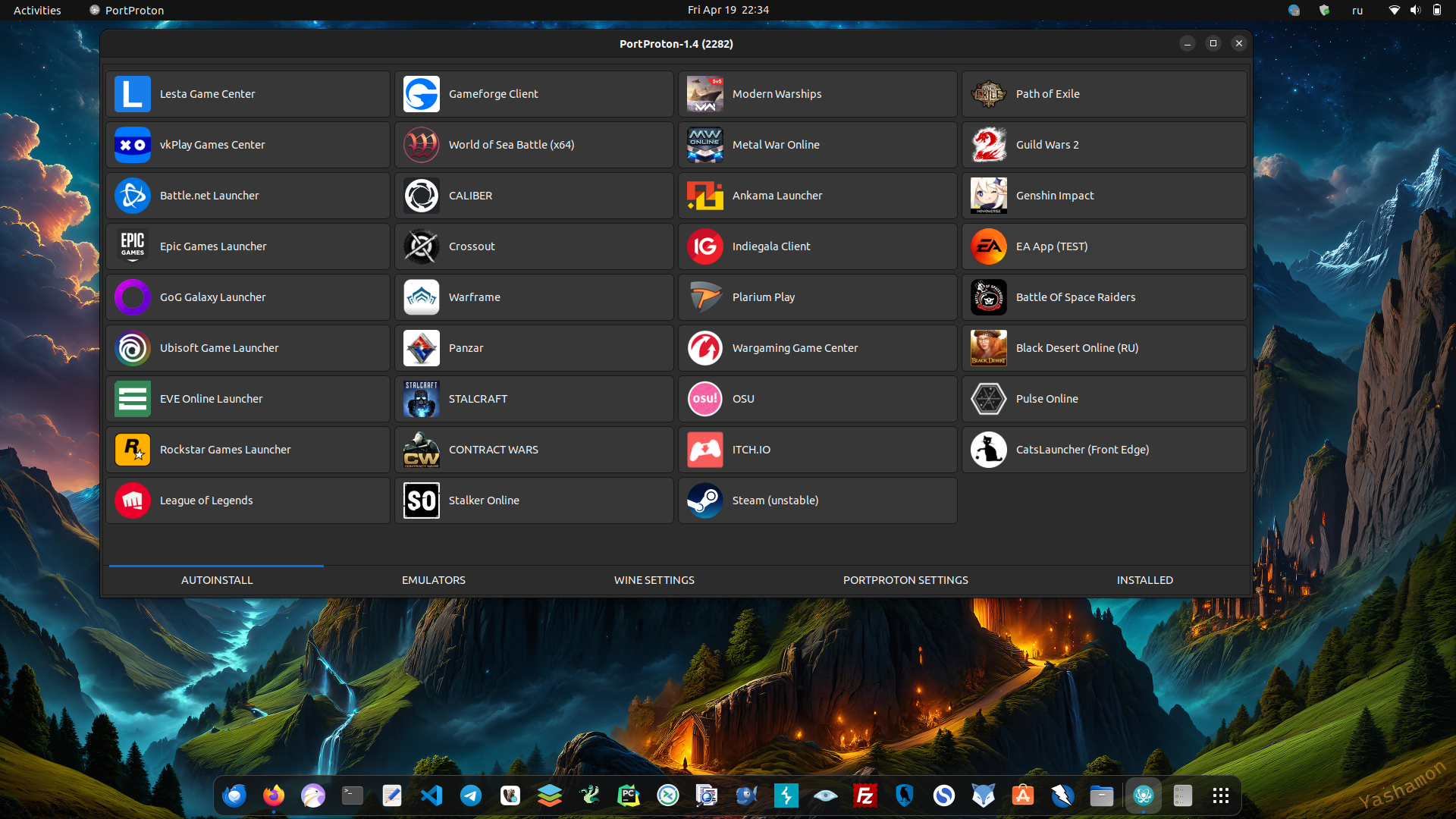Click the Wi-Fi icon in top bar
Viewport: 1456px width, 819px height.
click(x=1394, y=10)
